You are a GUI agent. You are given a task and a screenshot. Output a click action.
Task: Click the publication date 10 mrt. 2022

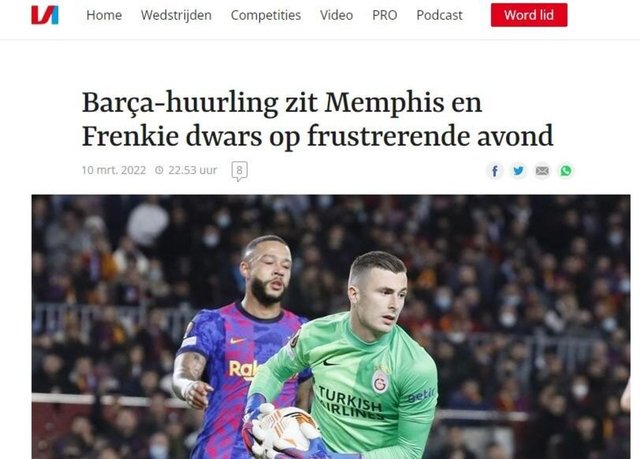pyautogui.click(x=114, y=170)
